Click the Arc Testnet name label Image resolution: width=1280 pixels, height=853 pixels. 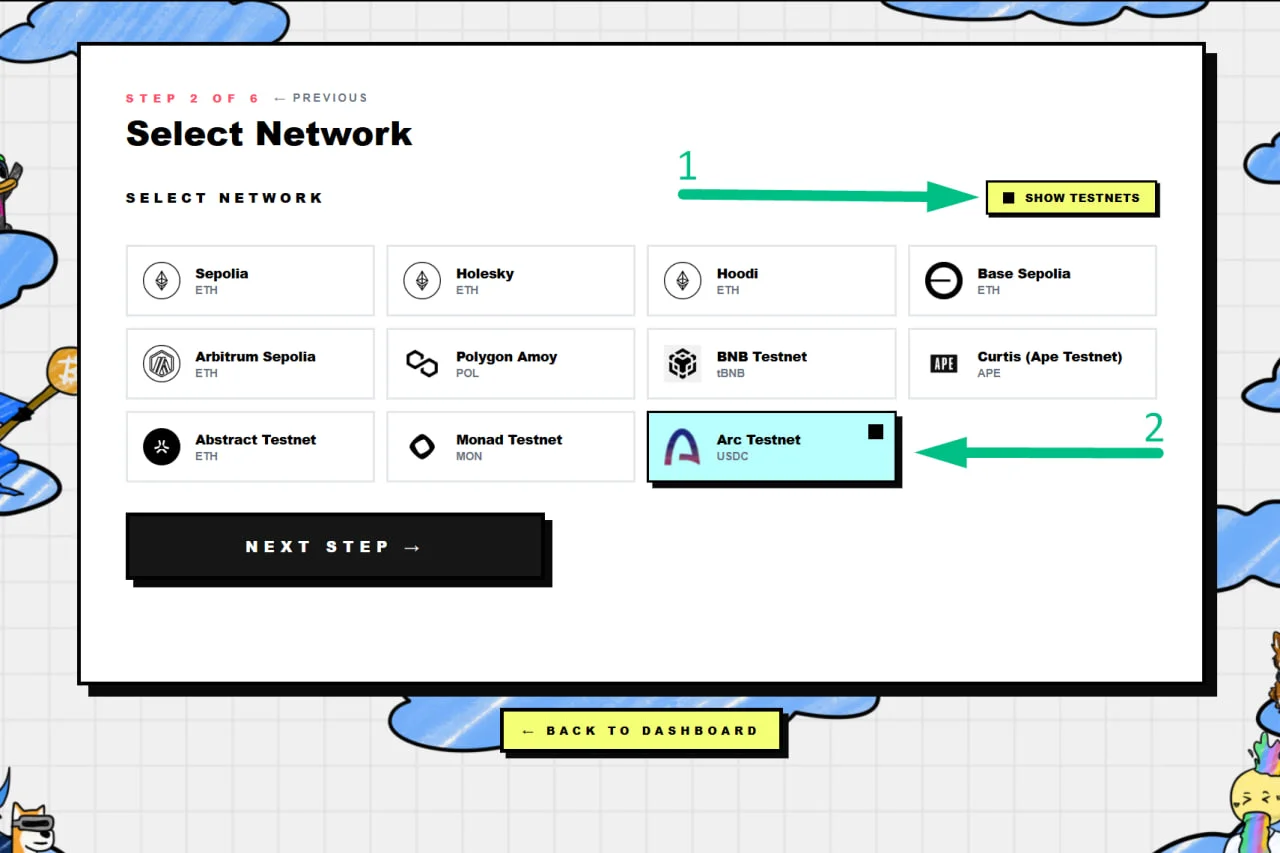click(x=759, y=439)
